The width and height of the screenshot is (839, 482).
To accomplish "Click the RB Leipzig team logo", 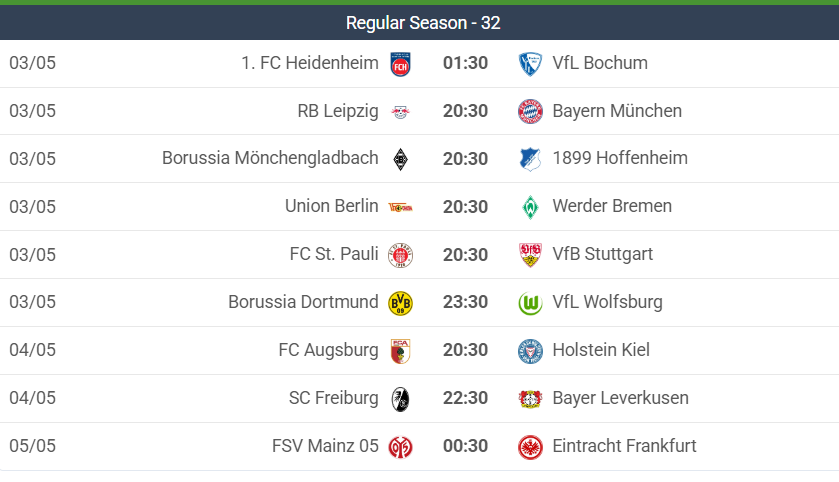I will coord(400,112).
